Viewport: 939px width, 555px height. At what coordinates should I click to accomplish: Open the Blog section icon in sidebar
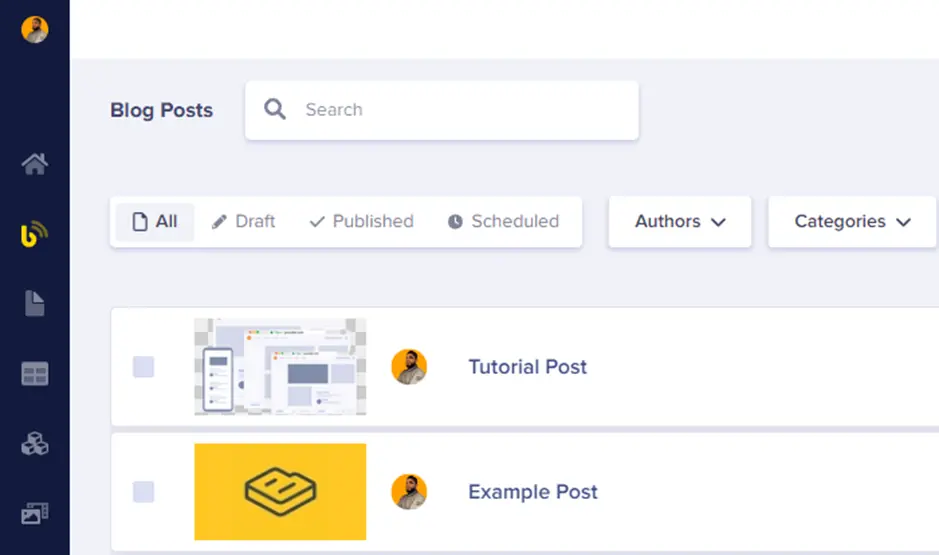tap(35, 235)
